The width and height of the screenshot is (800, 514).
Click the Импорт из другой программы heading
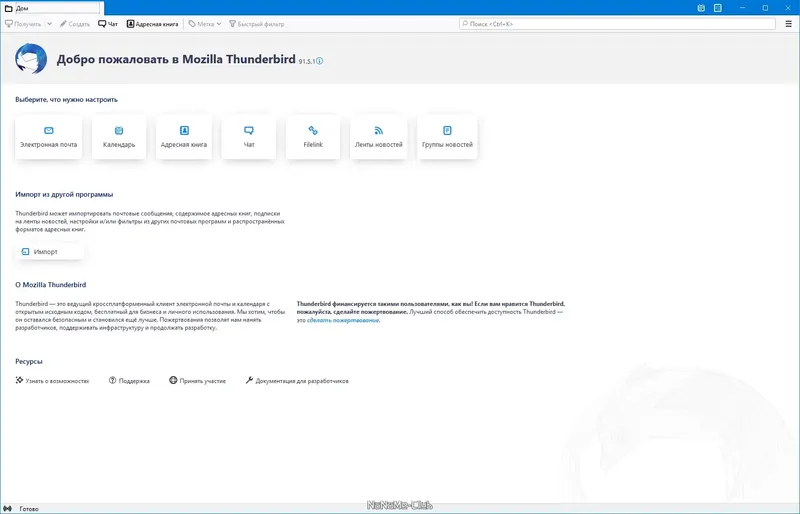[x=64, y=194]
